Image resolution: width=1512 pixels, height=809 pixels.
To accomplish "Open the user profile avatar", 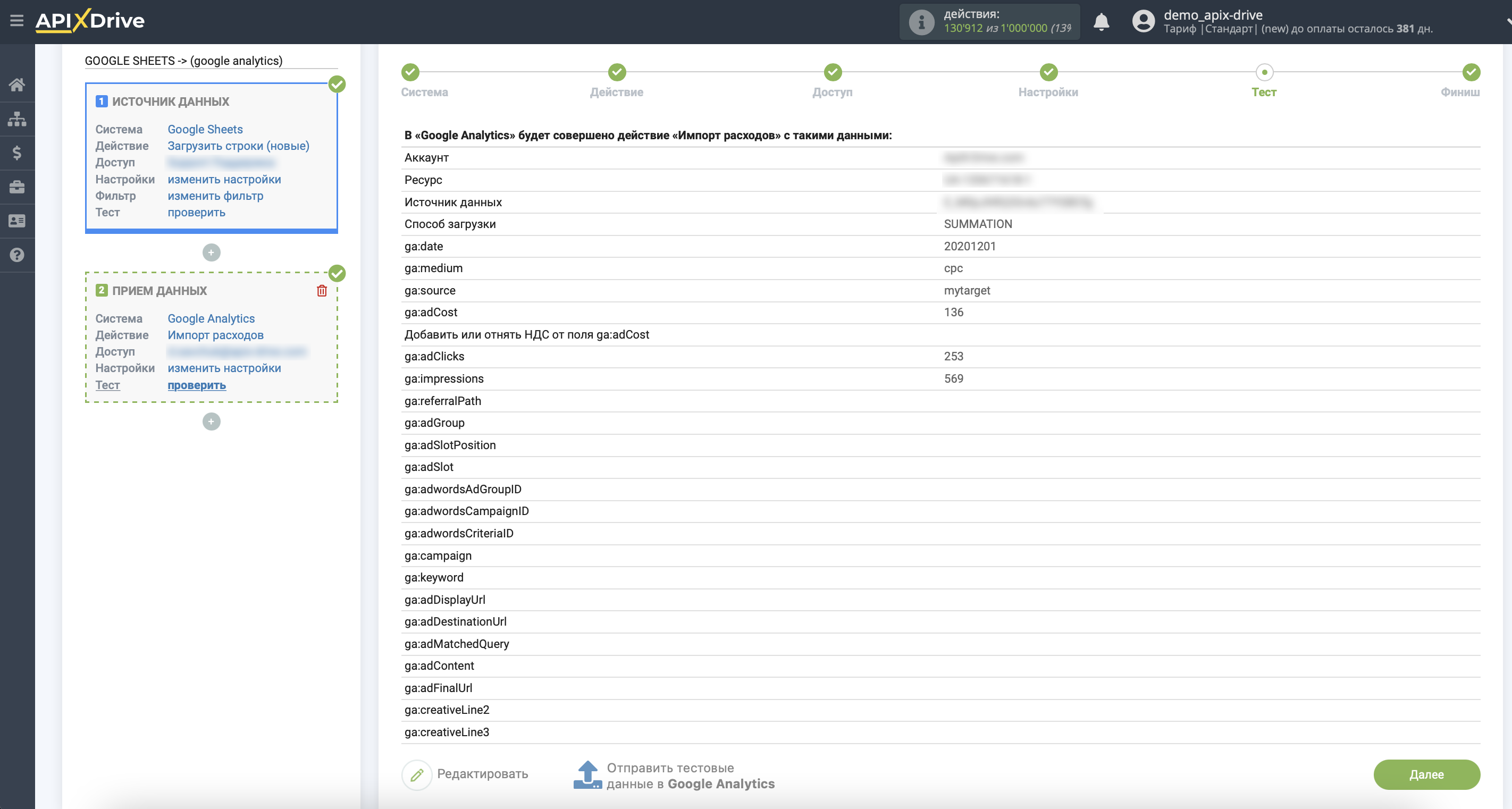I will (1143, 22).
